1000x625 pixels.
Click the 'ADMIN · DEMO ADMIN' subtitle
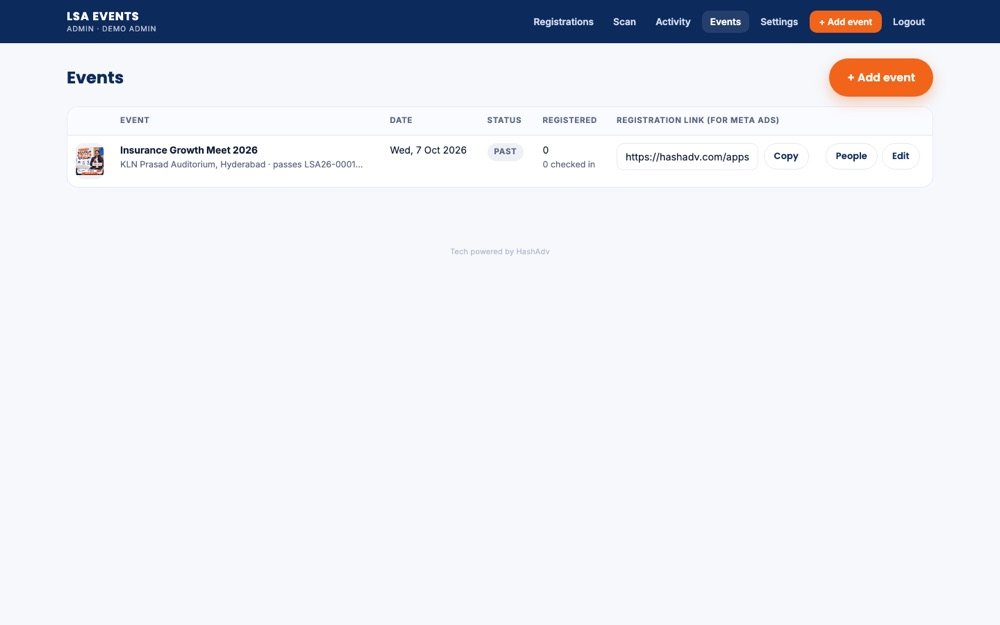click(x=112, y=29)
